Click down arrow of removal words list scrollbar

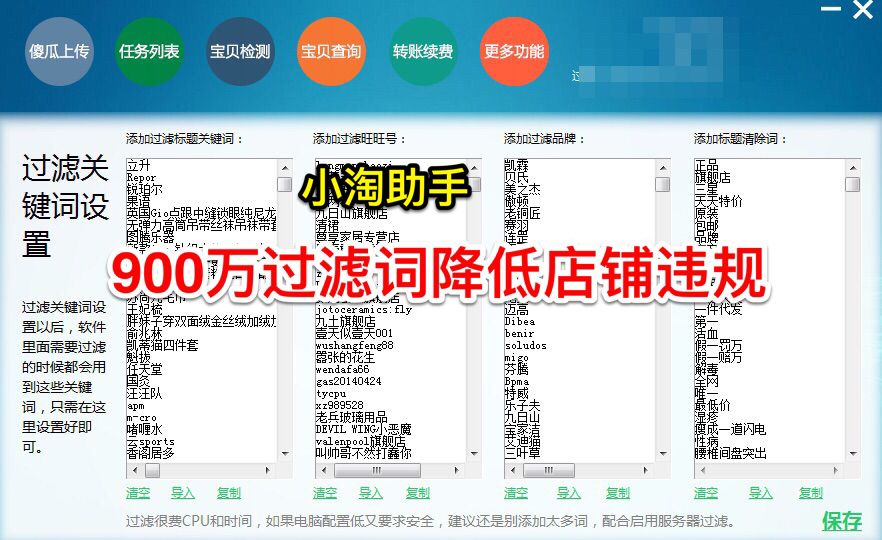(853, 453)
